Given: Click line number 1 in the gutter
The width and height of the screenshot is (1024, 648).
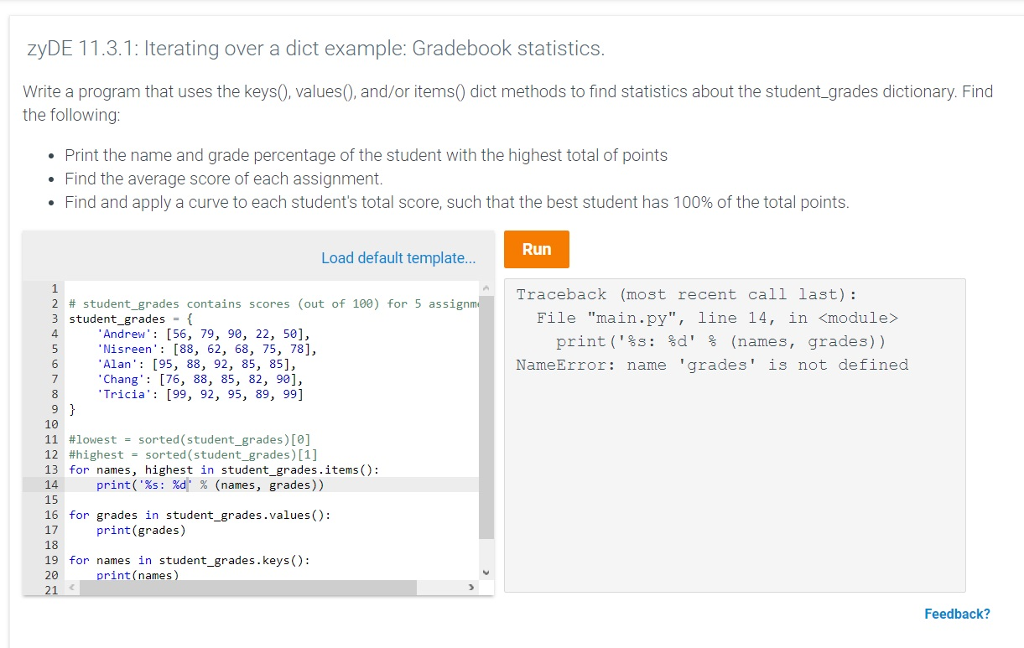Looking at the screenshot, I should (53, 288).
